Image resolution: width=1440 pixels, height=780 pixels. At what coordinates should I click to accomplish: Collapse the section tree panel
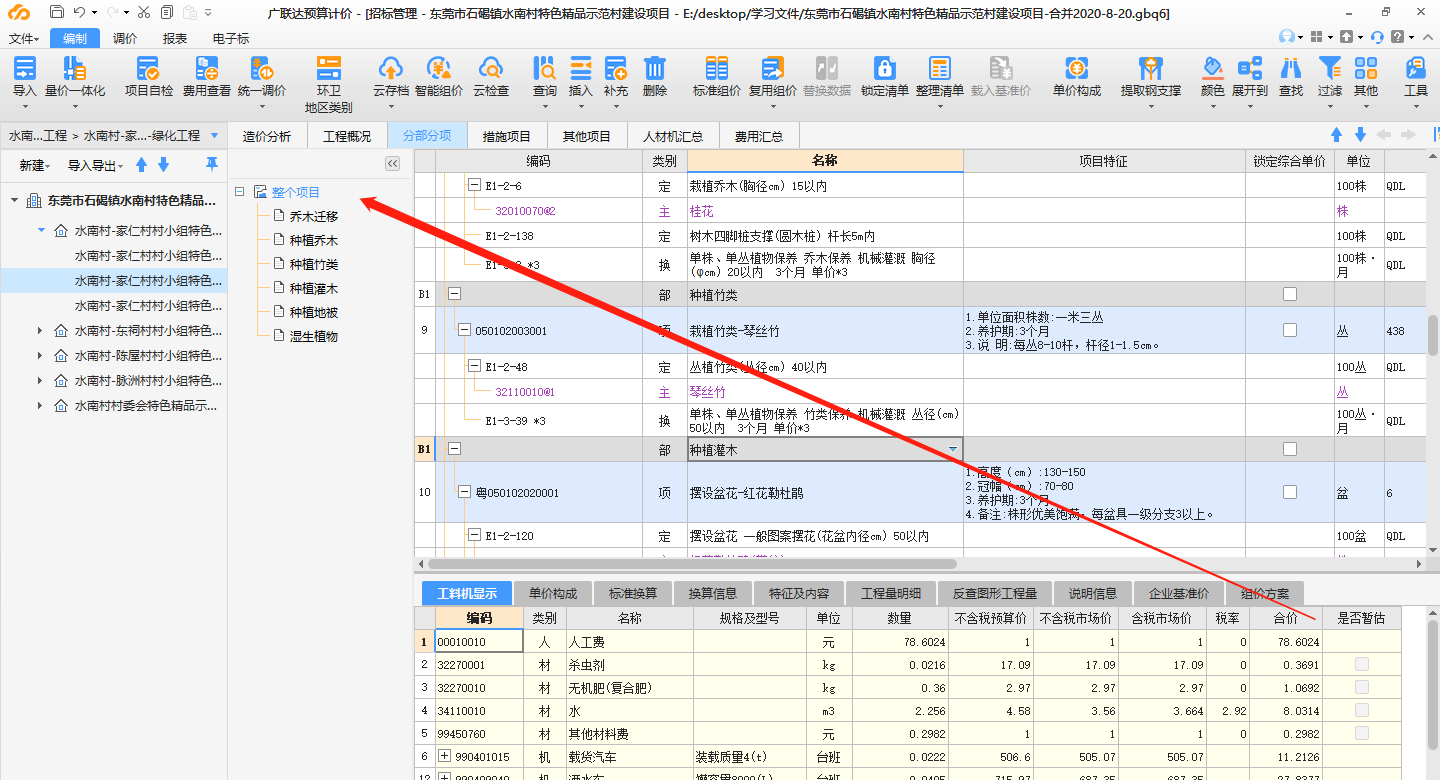[393, 163]
